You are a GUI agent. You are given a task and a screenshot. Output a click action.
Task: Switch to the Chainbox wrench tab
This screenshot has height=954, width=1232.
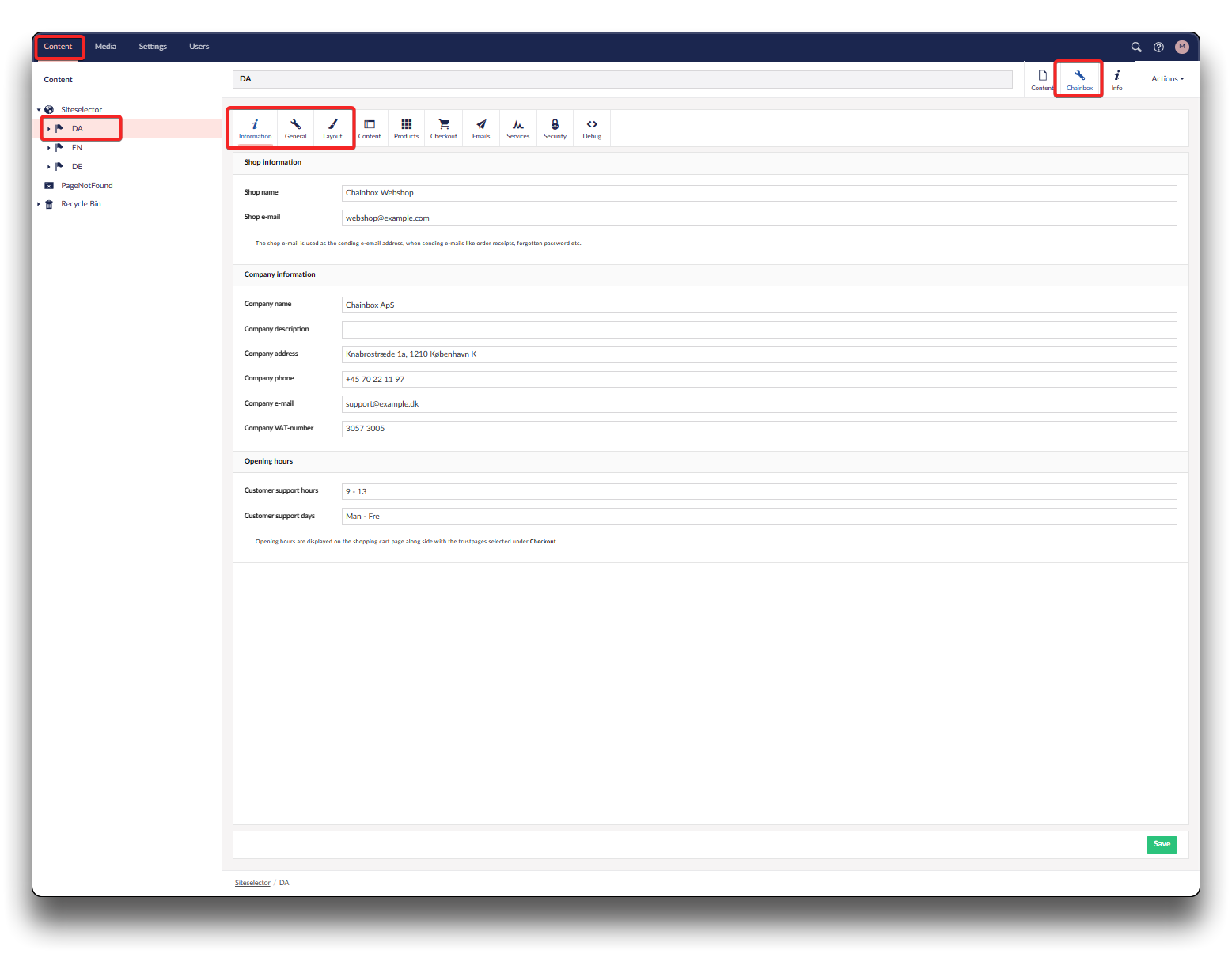click(x=1079, y=80)
